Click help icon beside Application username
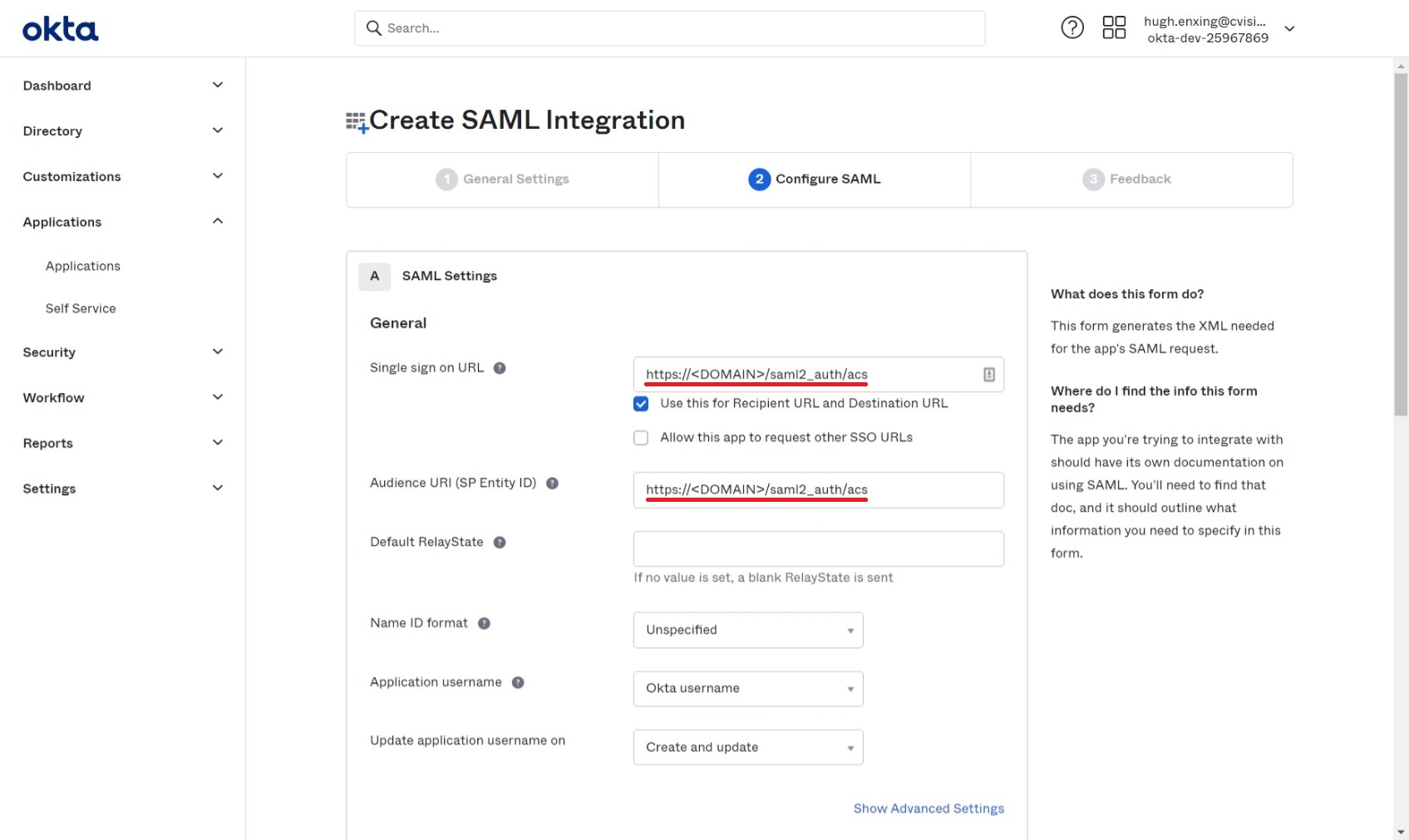 pos(518,683)
